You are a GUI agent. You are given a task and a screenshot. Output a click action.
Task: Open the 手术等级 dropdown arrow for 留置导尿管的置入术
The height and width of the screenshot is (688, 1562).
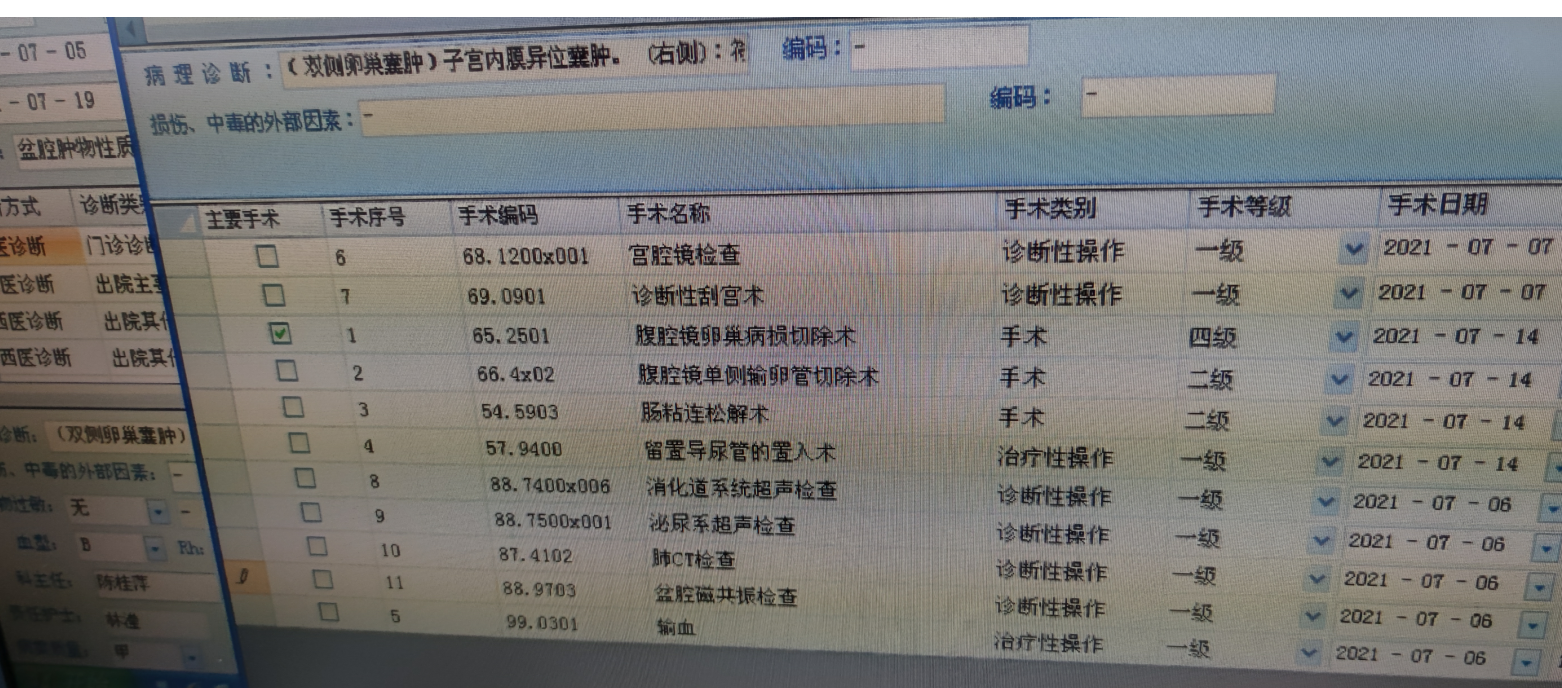click(x=1329, y=463)
